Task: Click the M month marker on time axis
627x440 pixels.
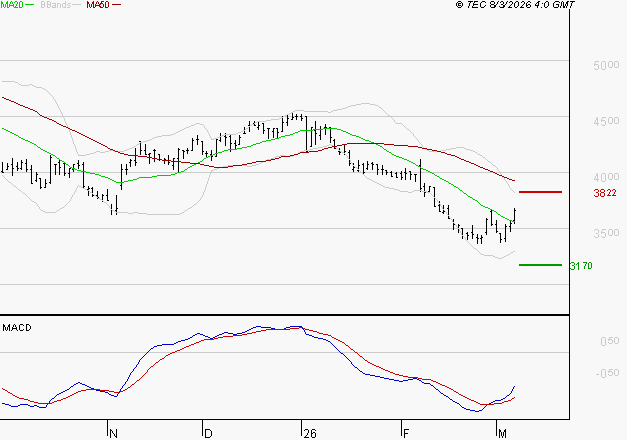Action: (x=502, y=434)
